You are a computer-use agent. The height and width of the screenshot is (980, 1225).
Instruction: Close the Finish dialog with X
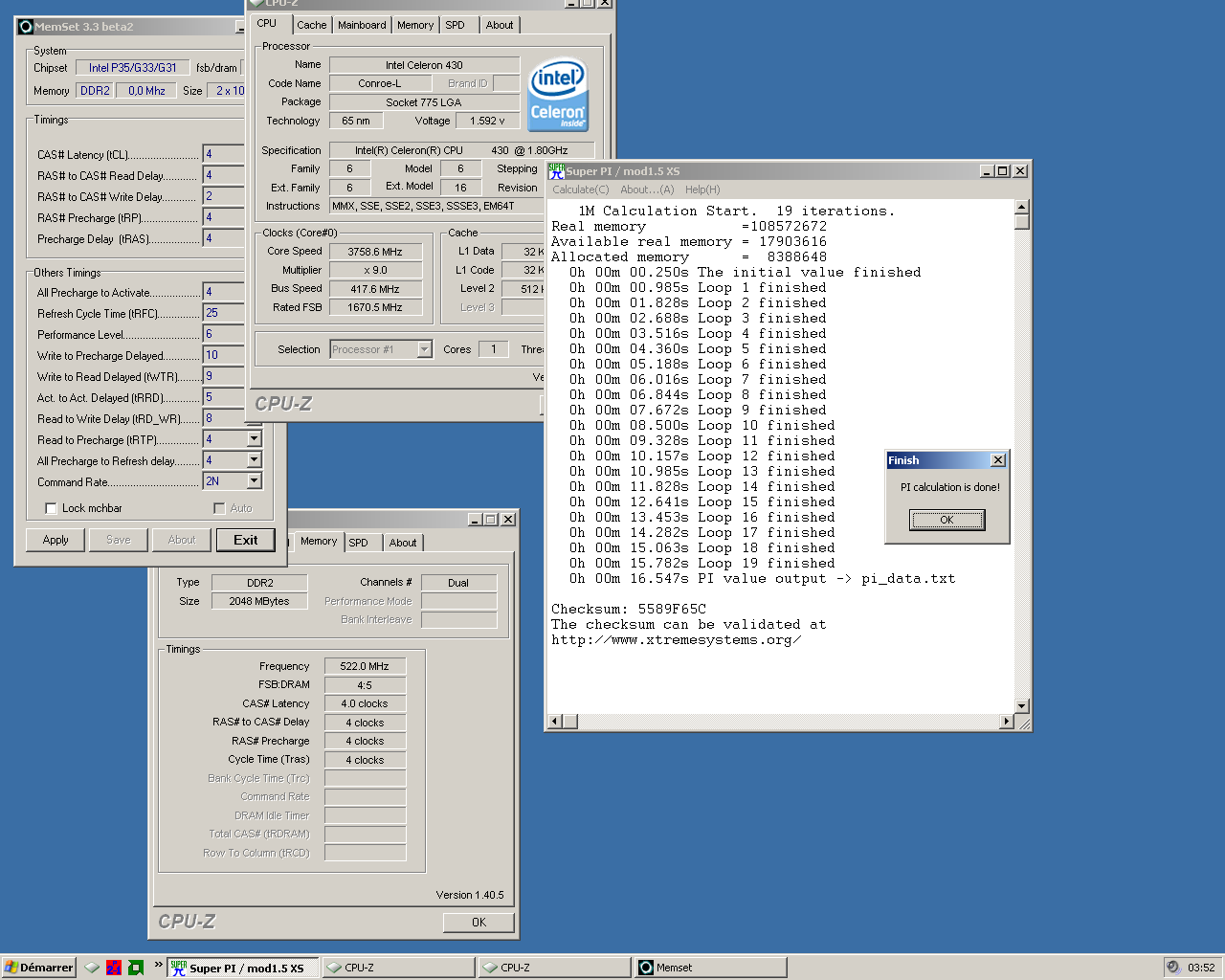(998, 460)
